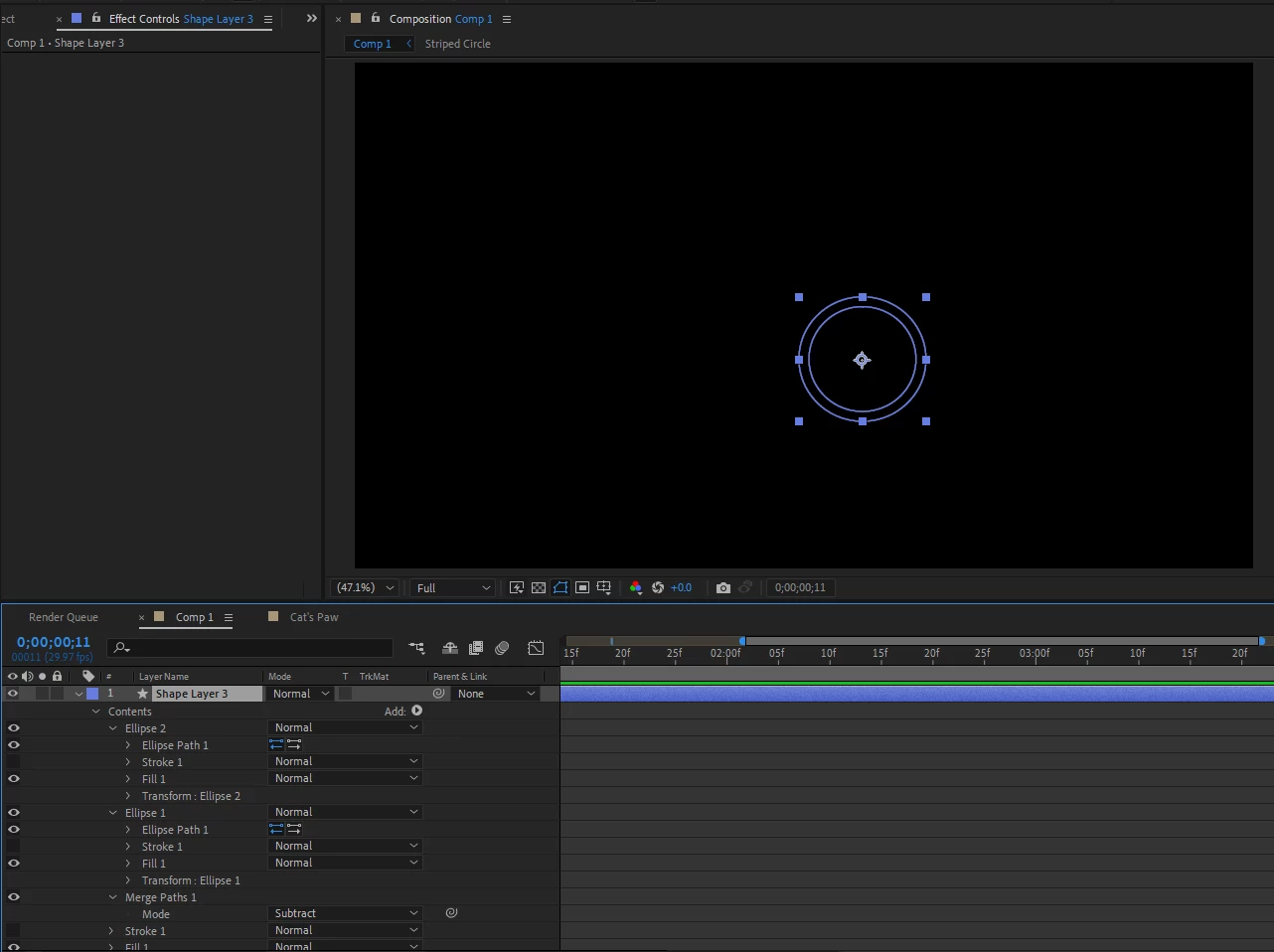Image resolution: width=1274 pixels, height=952 pixels.
Task: Hide Shape Layer 3 with its eye
Action: [13, 694]
